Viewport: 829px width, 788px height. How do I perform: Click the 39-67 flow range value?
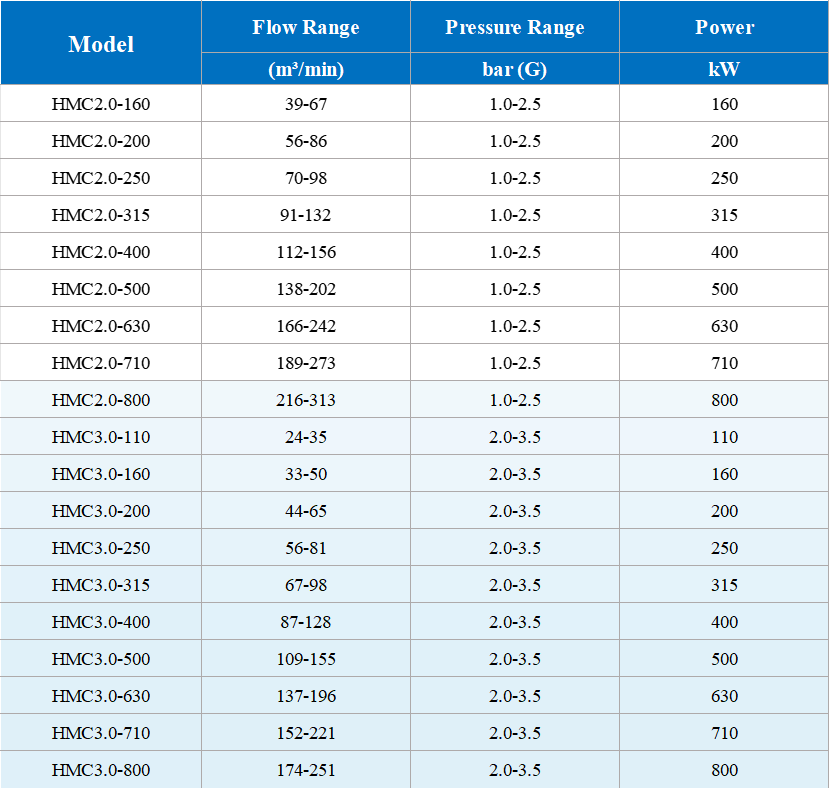click(x=306, y=104)
